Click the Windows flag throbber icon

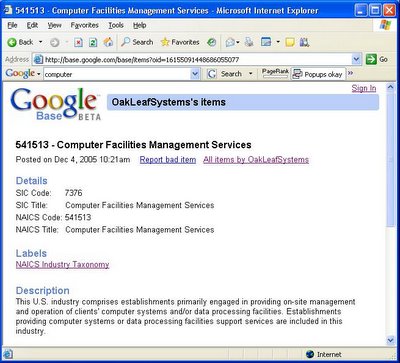coord(385,25)
